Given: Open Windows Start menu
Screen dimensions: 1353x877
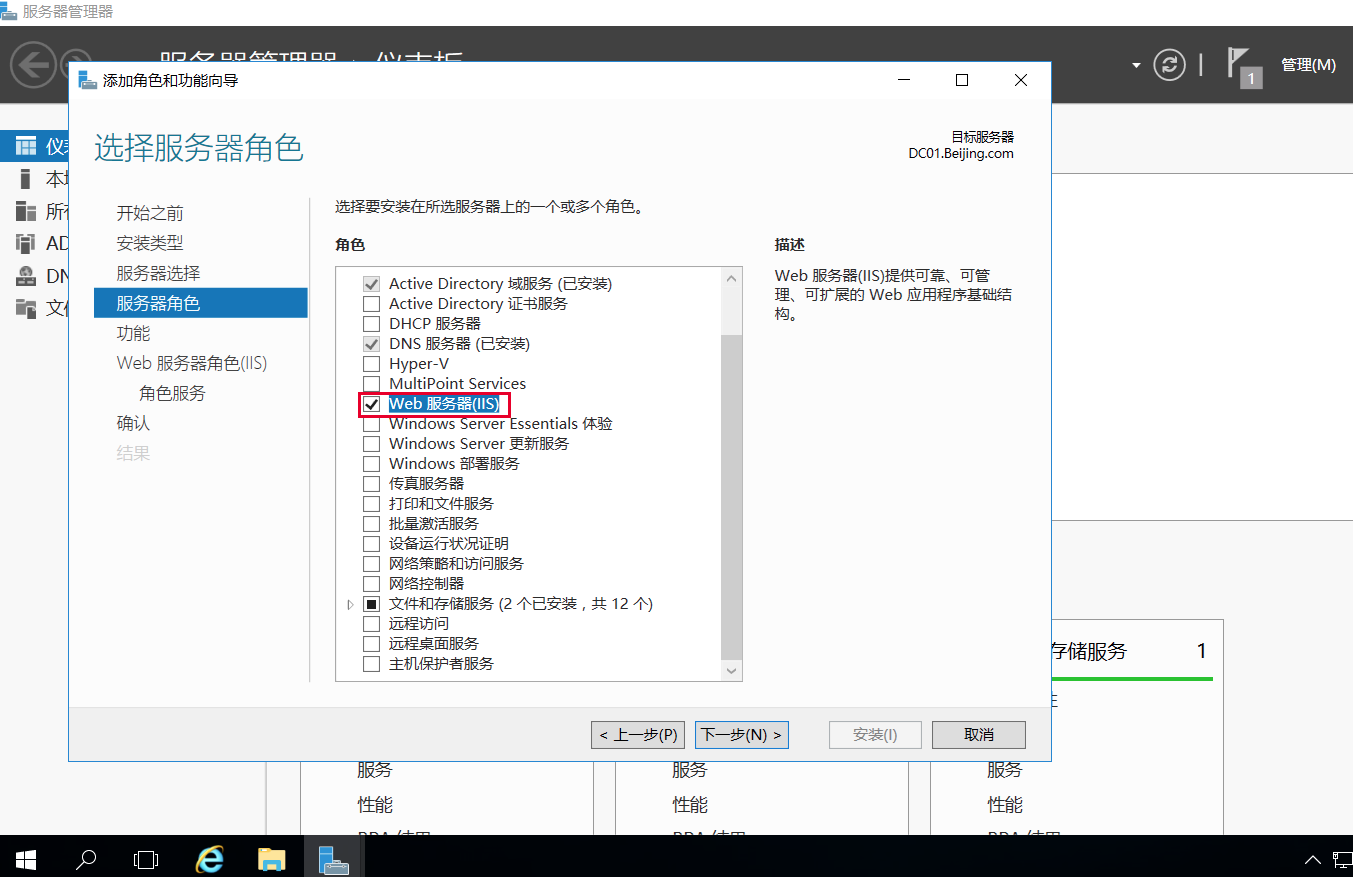Looking at the screenshot, I should (26, 858).
